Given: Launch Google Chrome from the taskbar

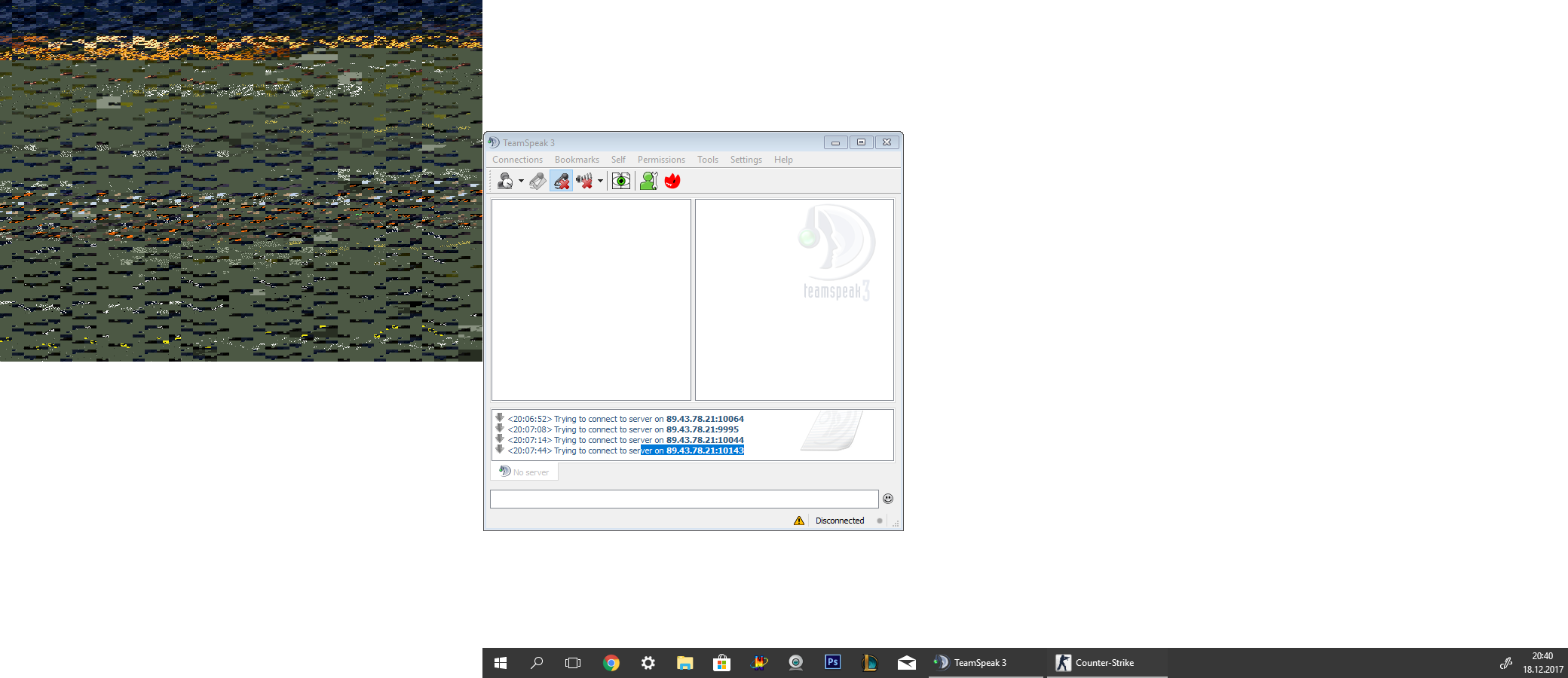Looking at the screenshot, I should 611,663.
